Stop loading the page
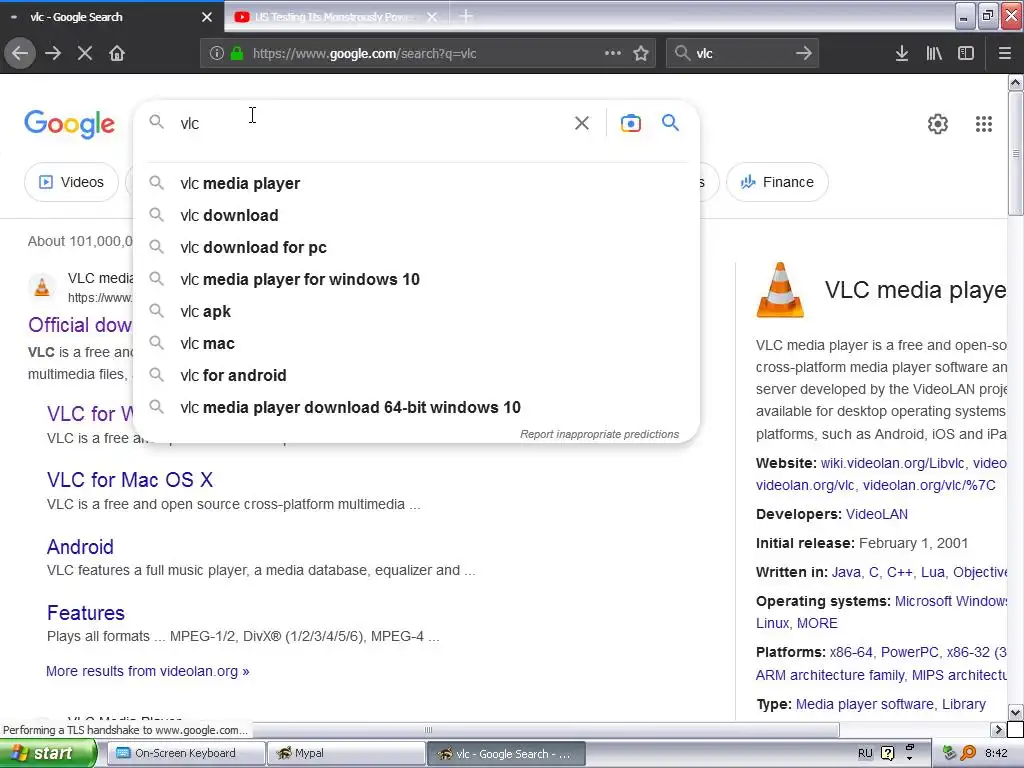 point(85,54)
